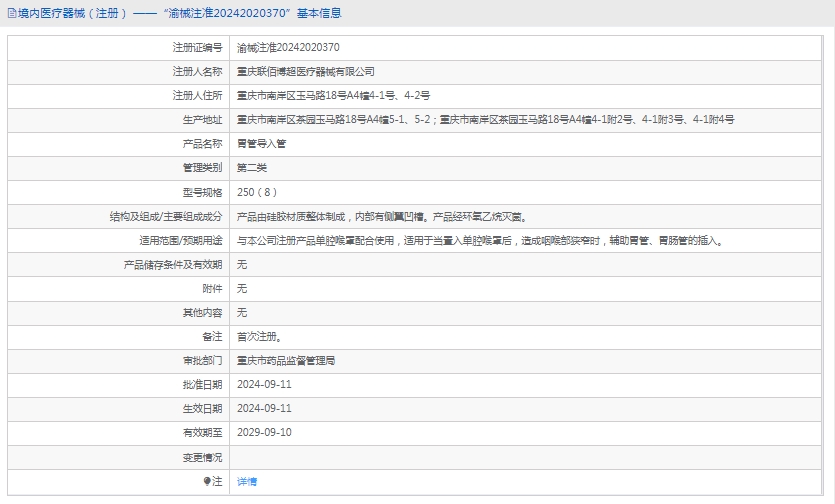Click the 生效日期 date value

tap(264, 408)
